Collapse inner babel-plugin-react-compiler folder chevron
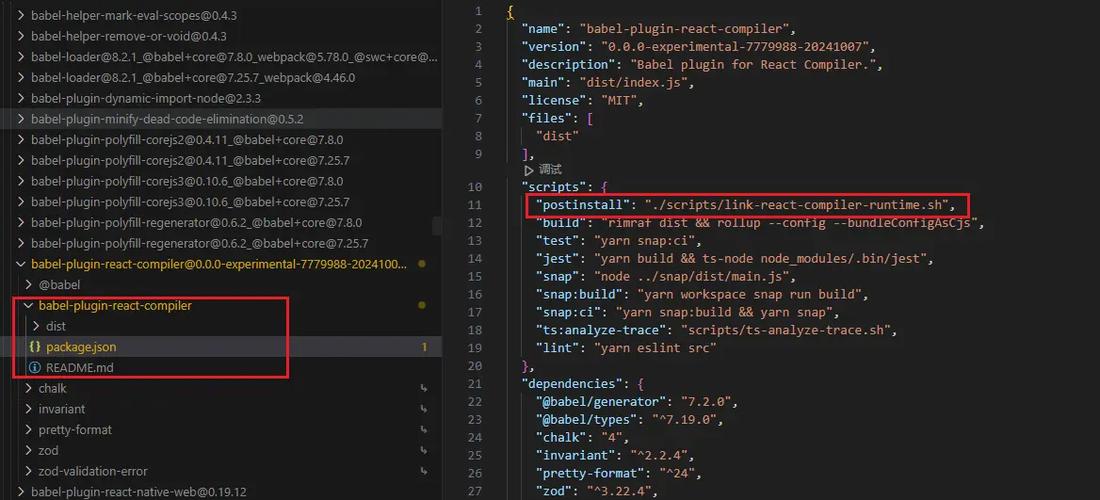The image size is (1100, 500). click(28, 306)
